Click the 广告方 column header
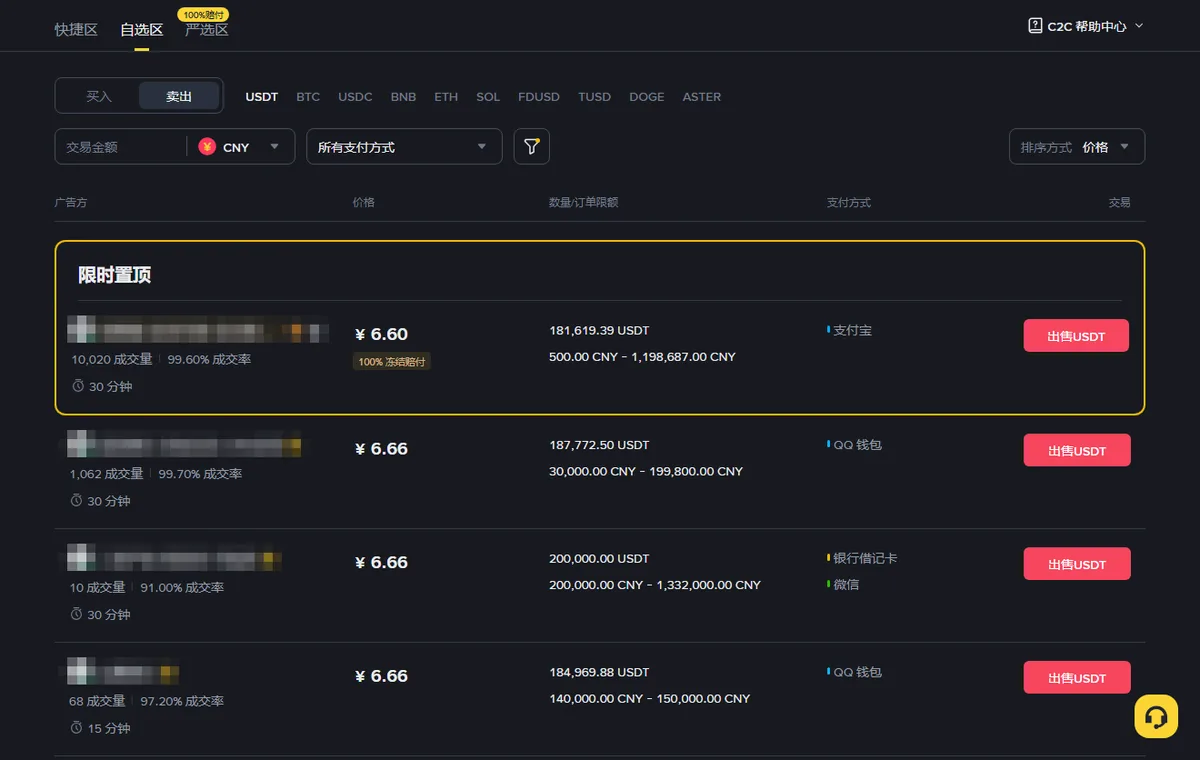Screen dimensions: 1200x760 [x=71, y=202]
